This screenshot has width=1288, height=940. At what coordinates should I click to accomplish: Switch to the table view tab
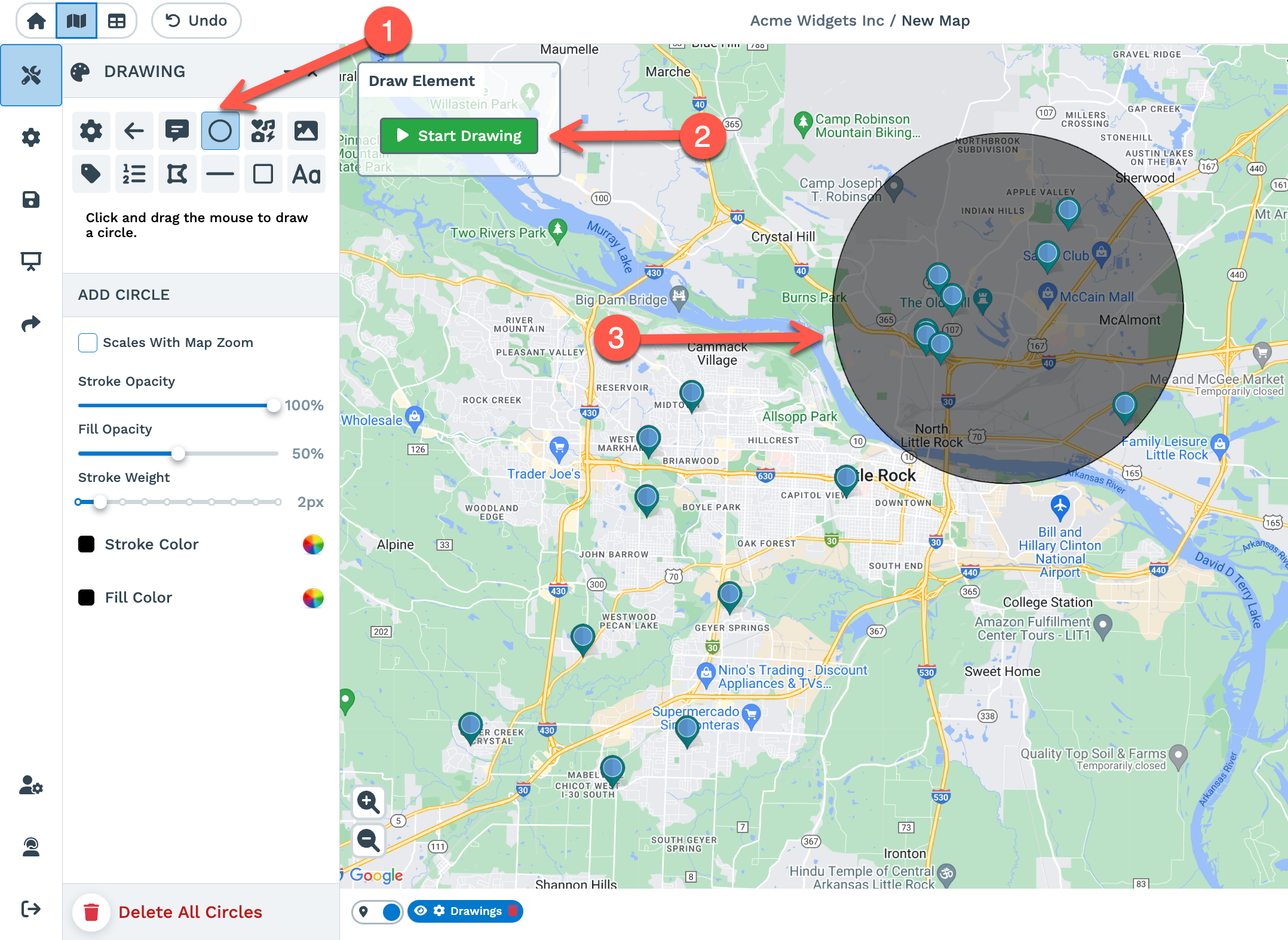click(x=116, y=21)
